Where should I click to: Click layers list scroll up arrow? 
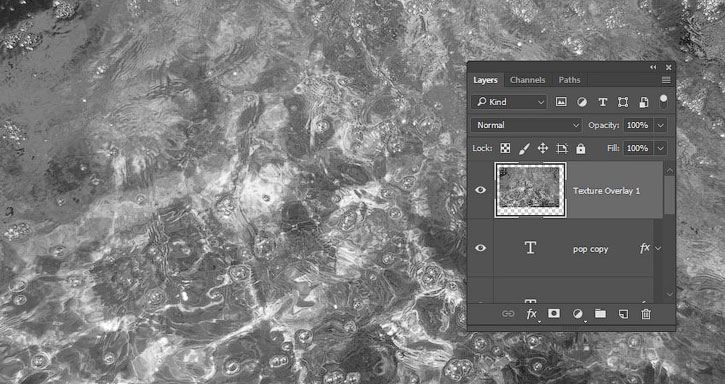coord(669,171)
